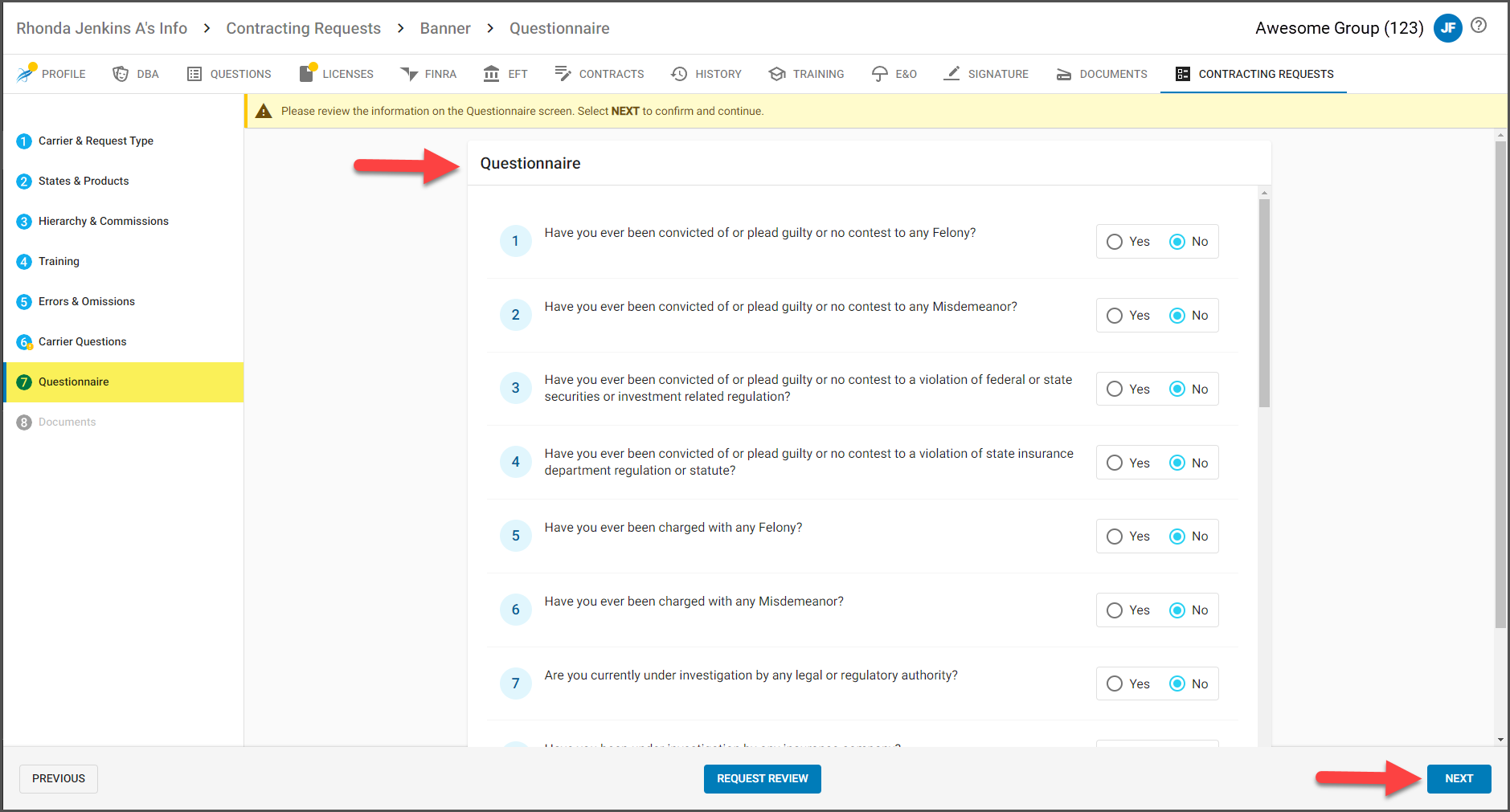Select Yes for state insurance violation question 4
The height and width of the screenshot is (812, 1510).
click(1115, 463)
